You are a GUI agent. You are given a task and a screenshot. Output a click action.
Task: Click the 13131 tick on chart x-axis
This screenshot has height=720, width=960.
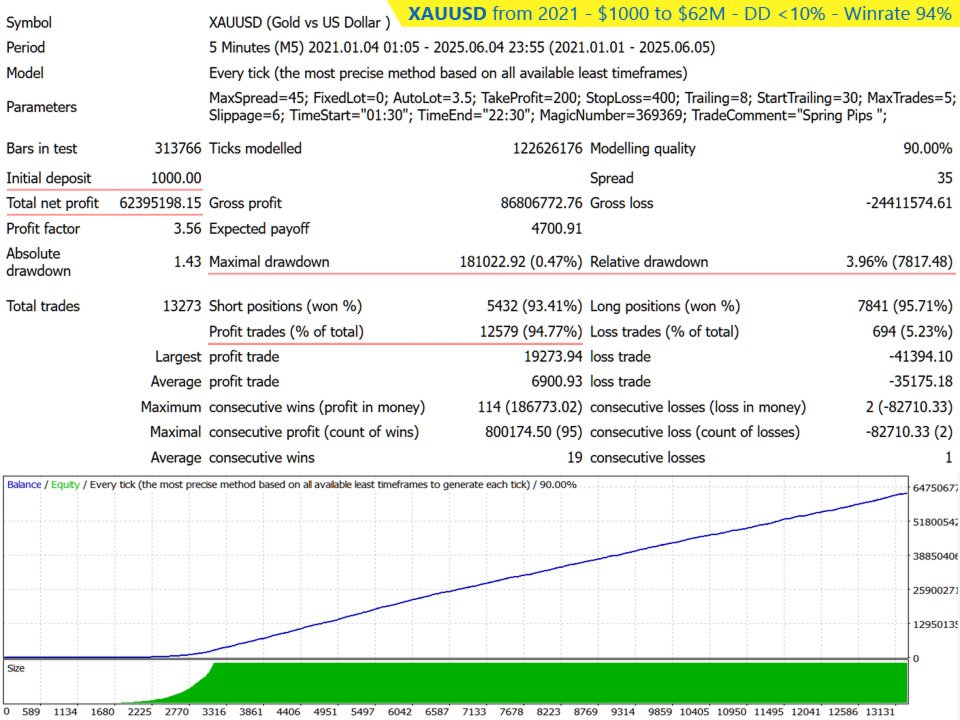(880, 712)
